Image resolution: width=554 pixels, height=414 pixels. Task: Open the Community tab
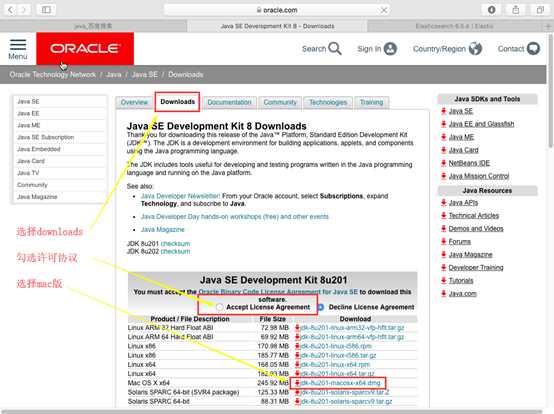pos(280,102)
